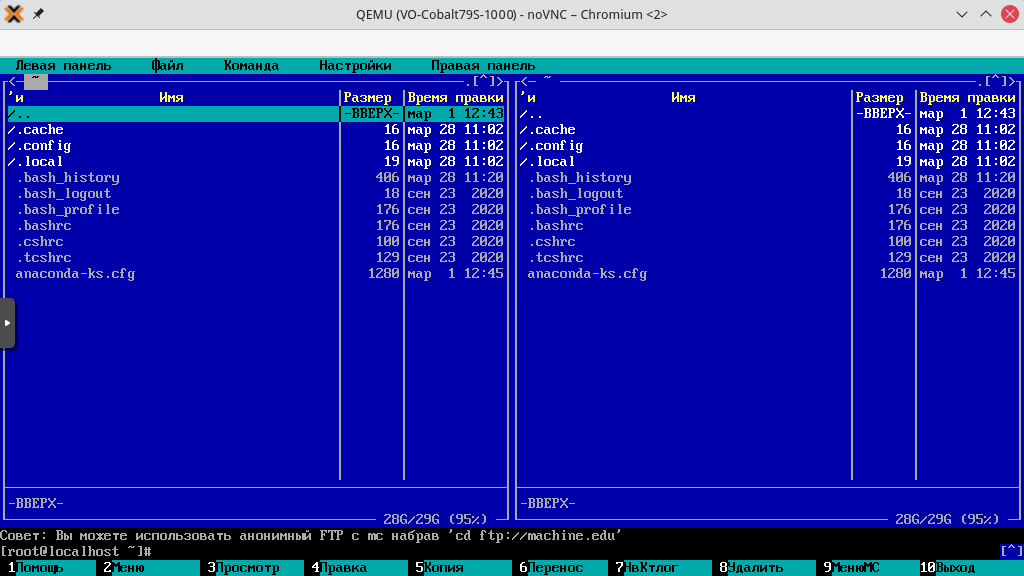Click the 7 НвКтлог function key button

[663, 568]
